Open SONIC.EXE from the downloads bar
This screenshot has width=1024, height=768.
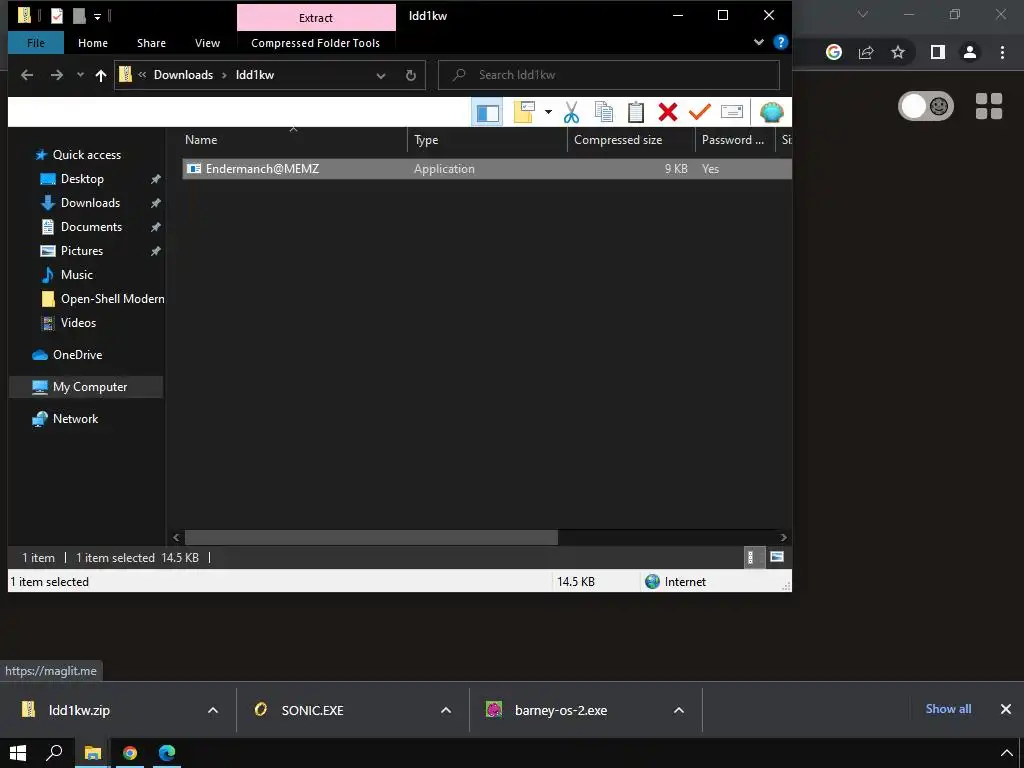click(x=312, y=710)
